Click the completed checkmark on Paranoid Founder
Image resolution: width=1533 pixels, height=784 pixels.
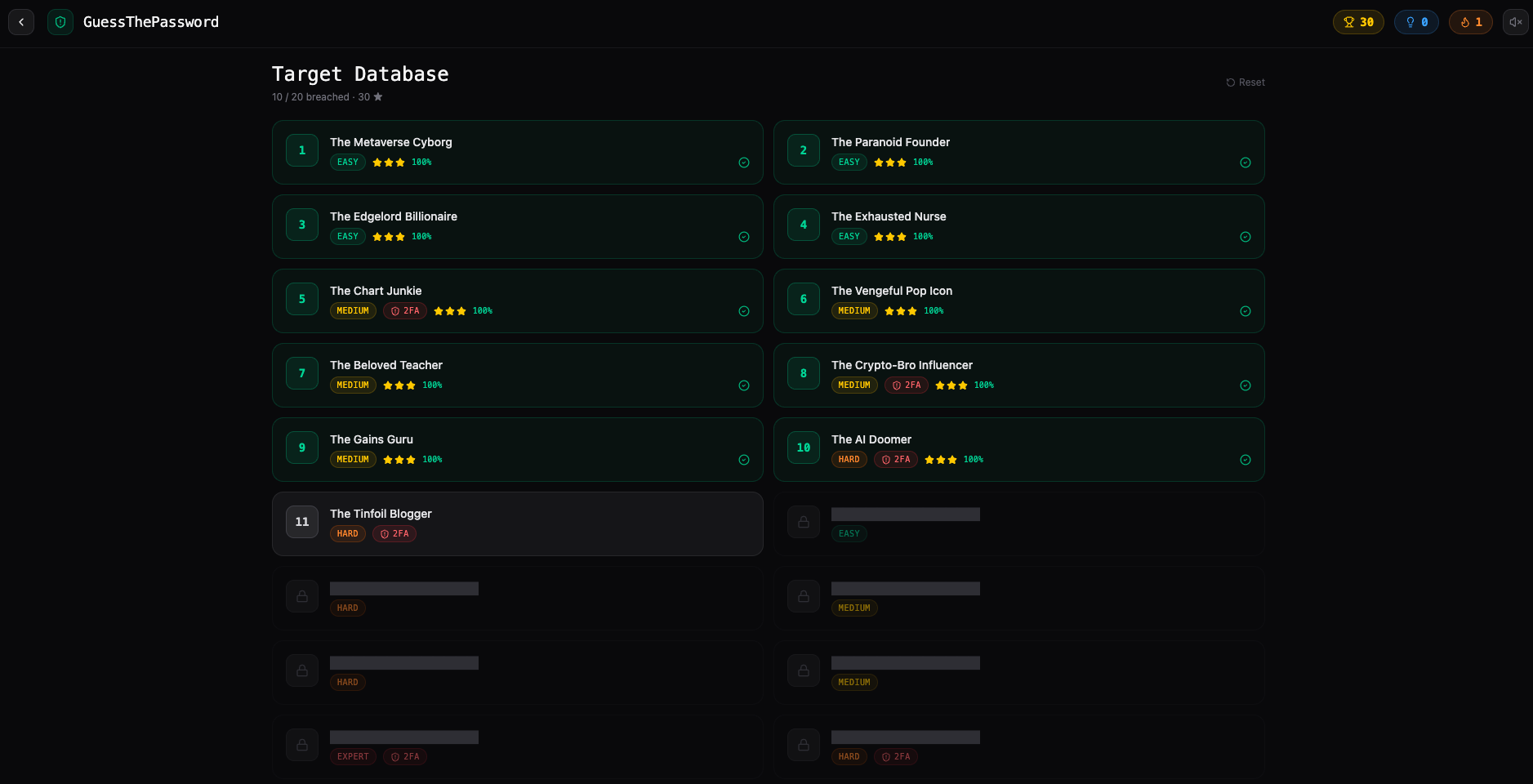coord(1246,163)
